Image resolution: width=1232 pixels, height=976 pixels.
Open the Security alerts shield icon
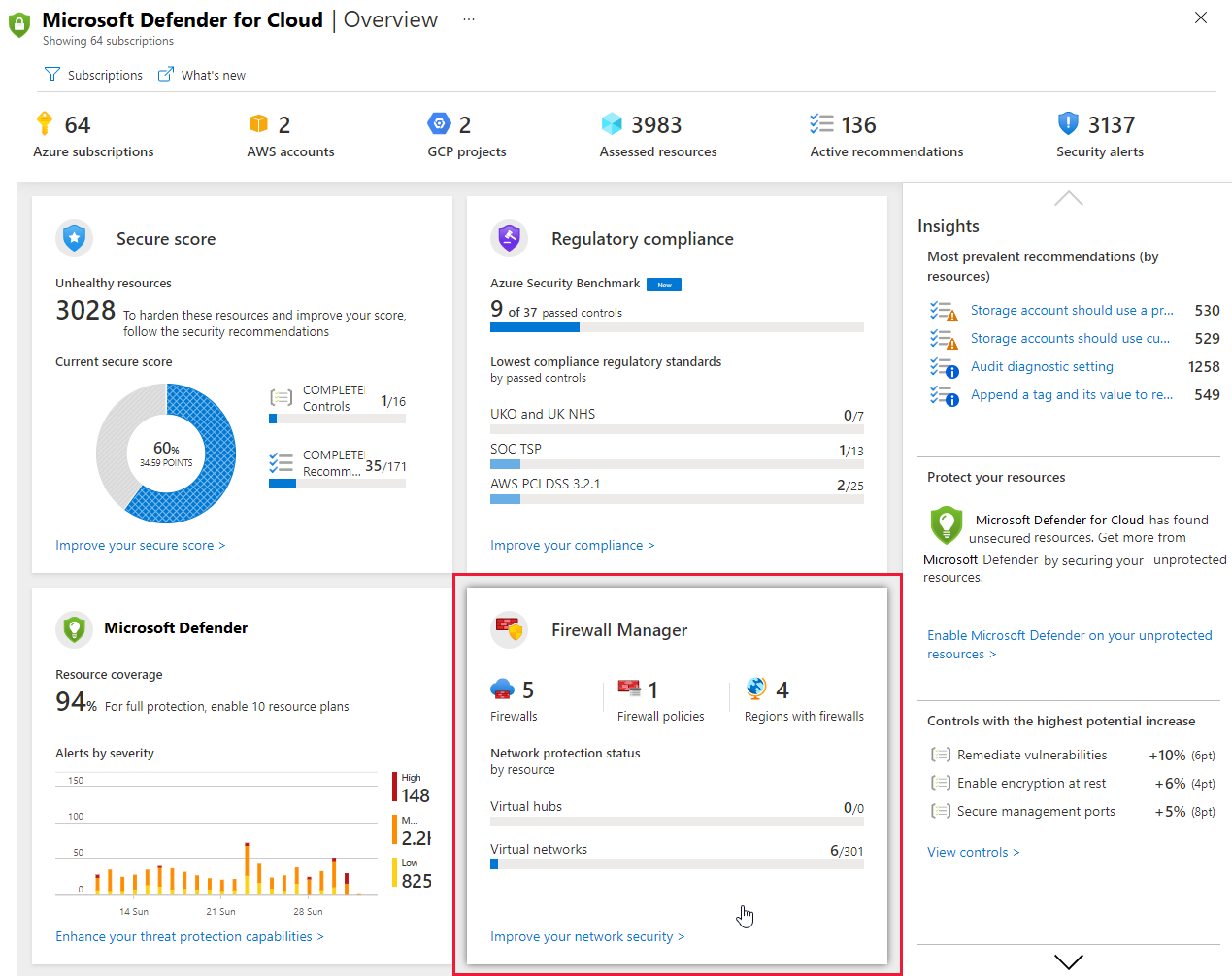[x=1068, y=124]
